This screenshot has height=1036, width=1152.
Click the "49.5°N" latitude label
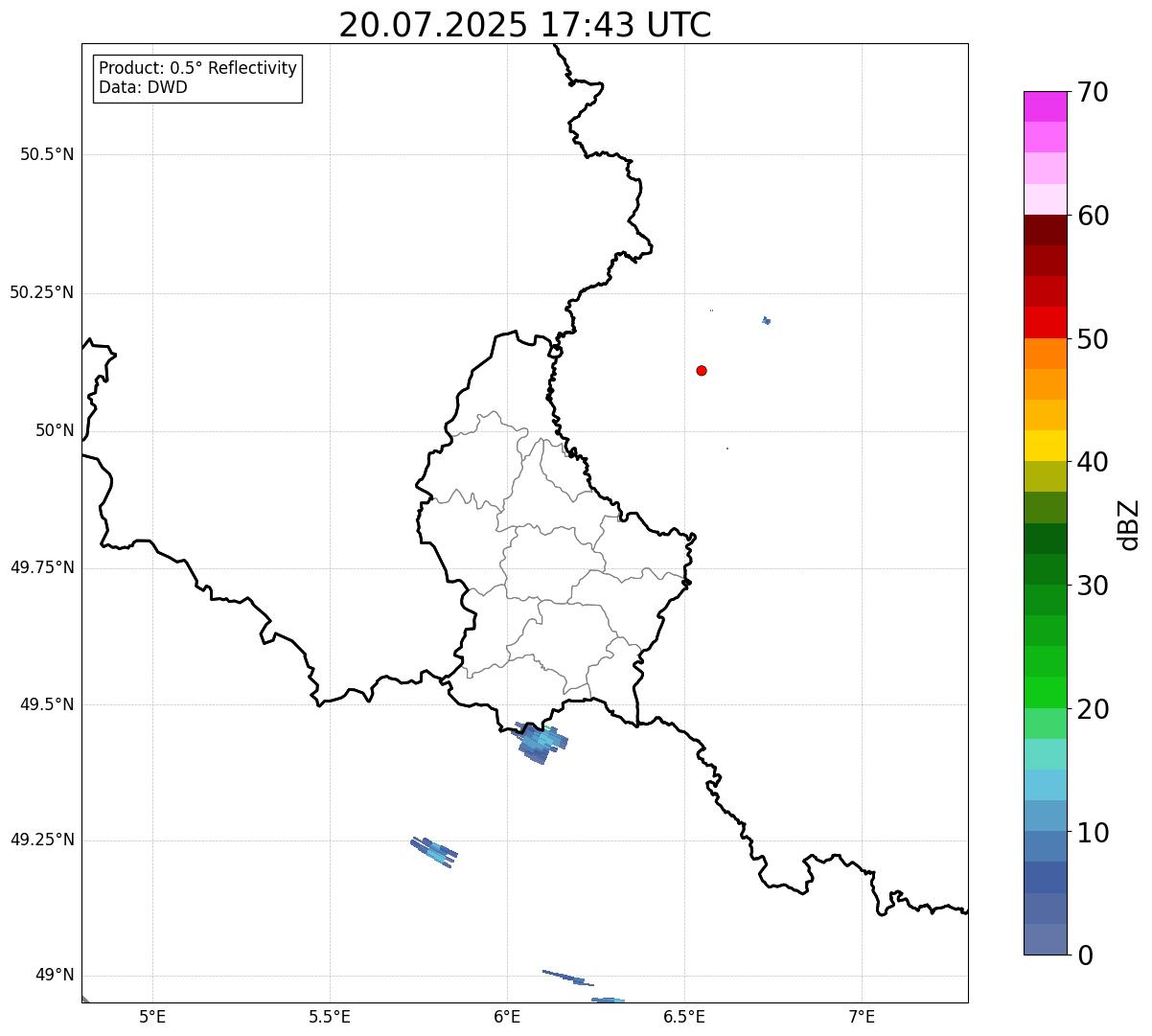(x=47, y=704)
